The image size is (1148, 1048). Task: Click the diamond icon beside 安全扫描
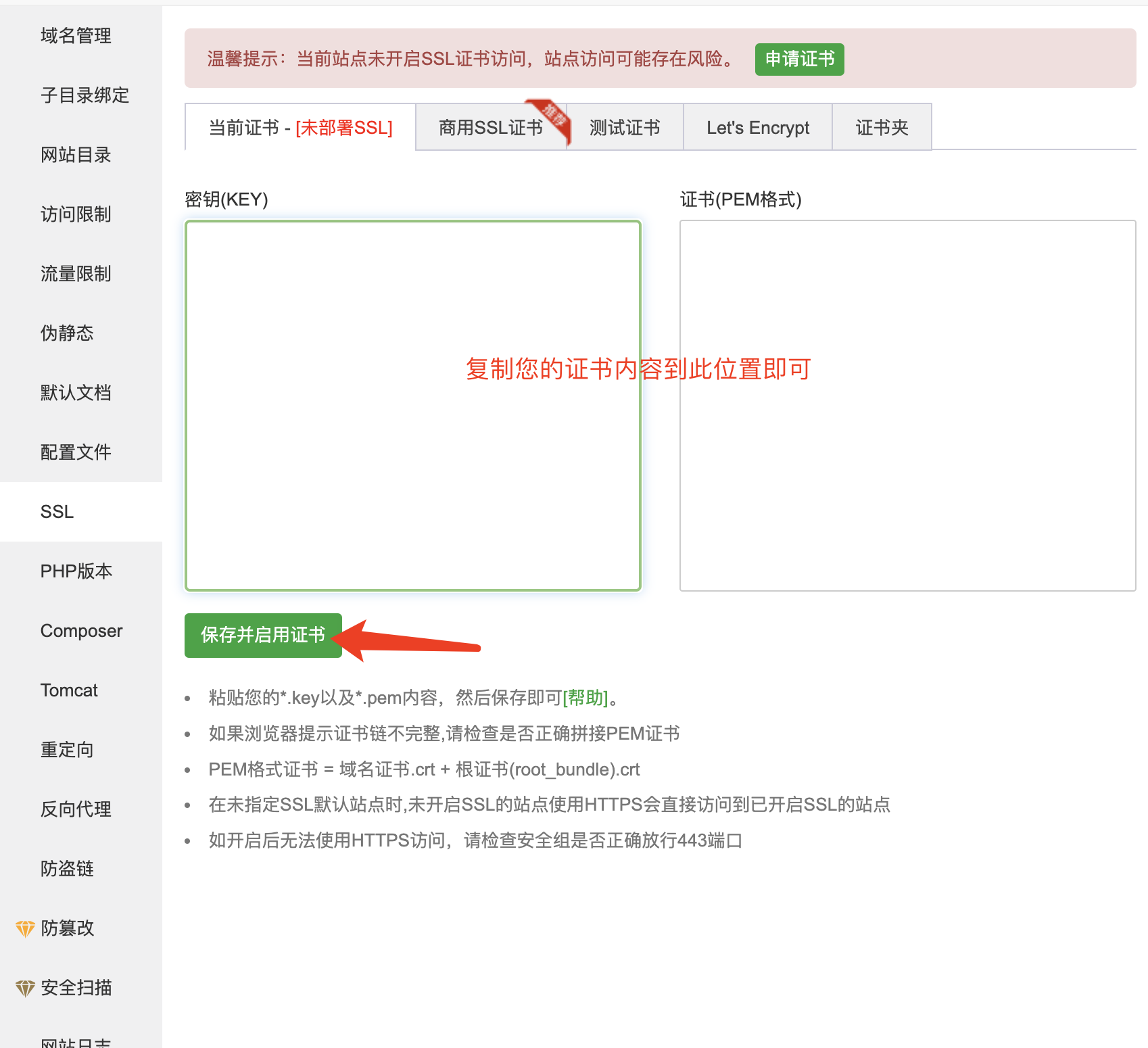point(25,988)
